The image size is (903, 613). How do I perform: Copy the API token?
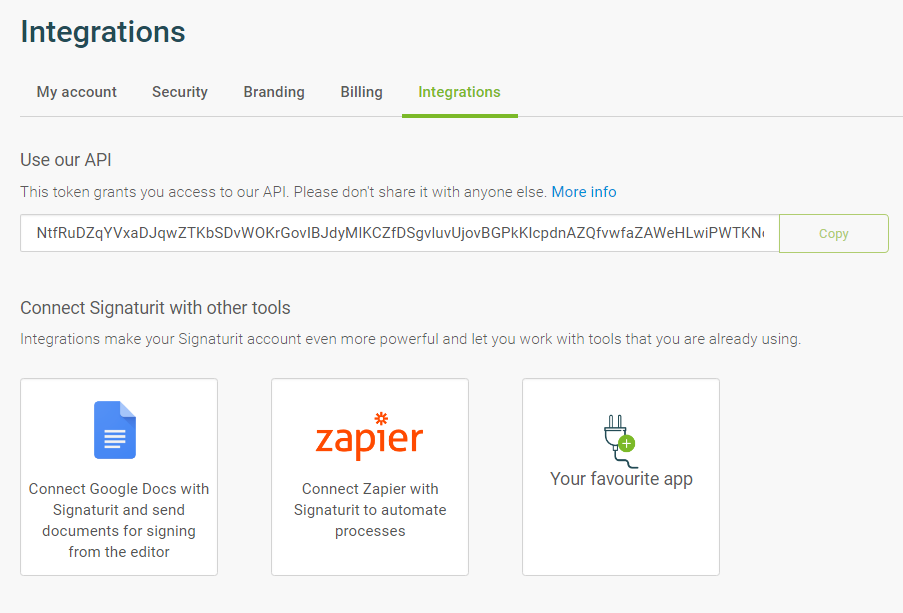click(x=834, y=233)
